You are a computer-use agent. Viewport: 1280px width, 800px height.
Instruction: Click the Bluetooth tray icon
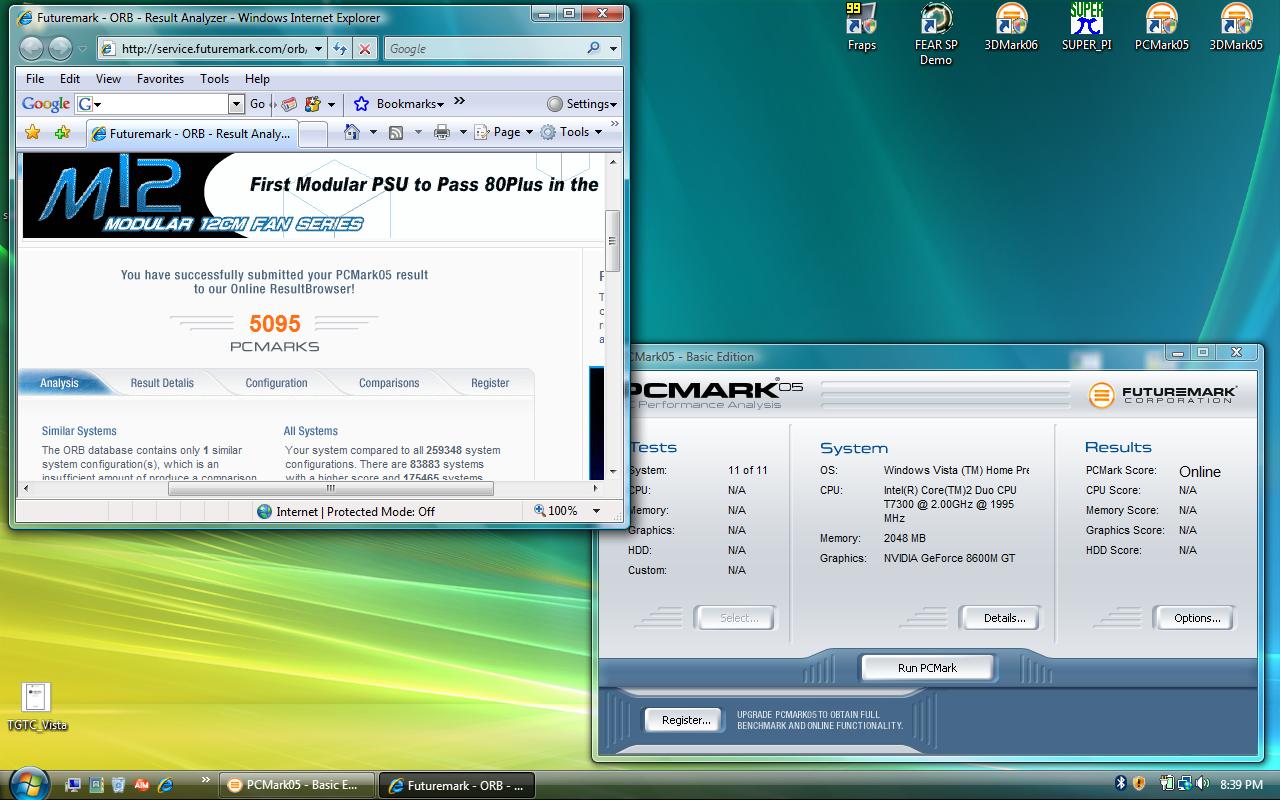(1121, 784)
